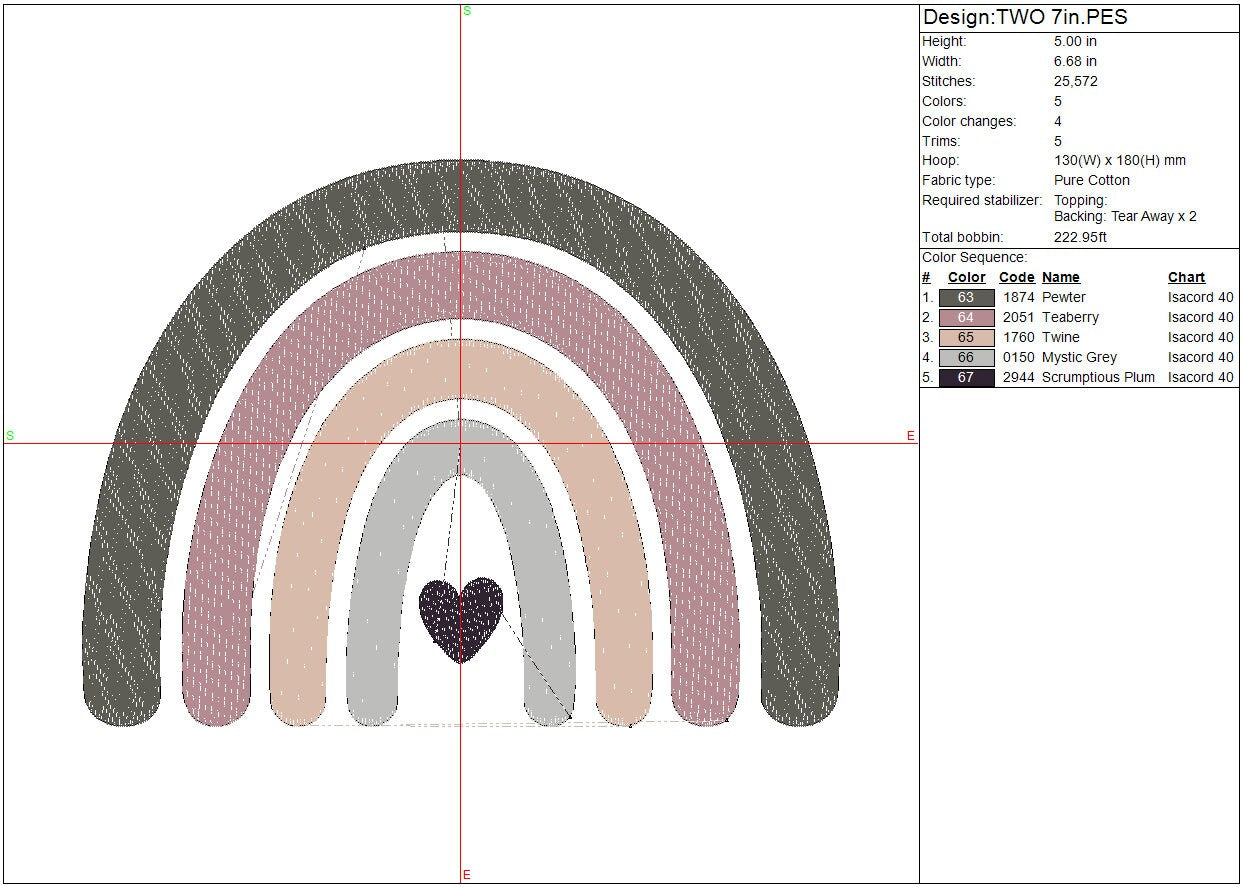
Task: Click the green S marker above the design
Action: (466, 10)
